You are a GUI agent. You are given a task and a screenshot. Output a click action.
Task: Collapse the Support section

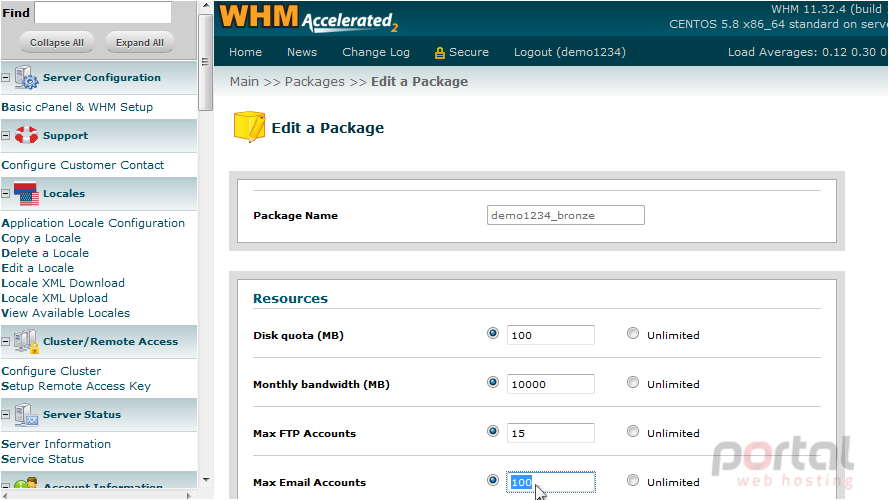[x=6, y=135]
